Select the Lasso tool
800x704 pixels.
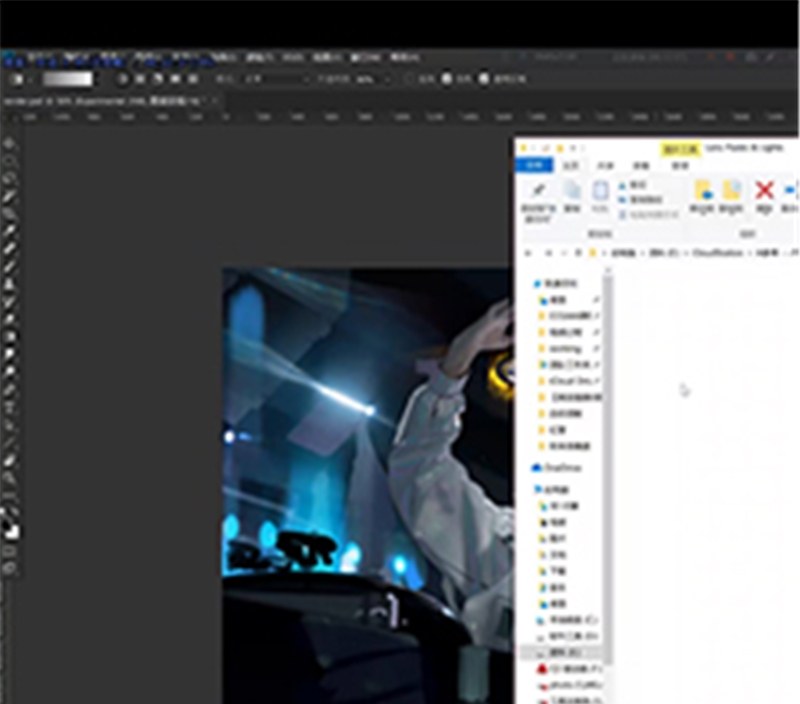tap(9, 179)
